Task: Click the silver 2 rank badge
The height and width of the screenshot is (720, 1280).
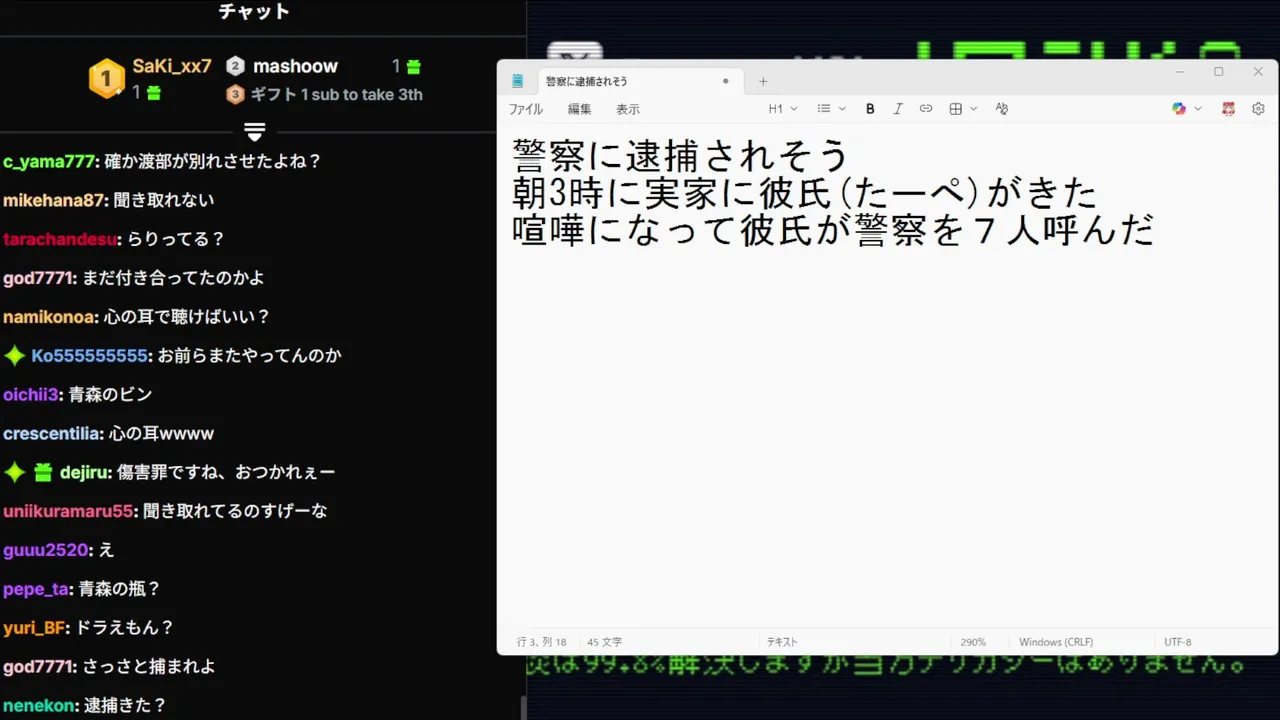Action: pos(235,66)
